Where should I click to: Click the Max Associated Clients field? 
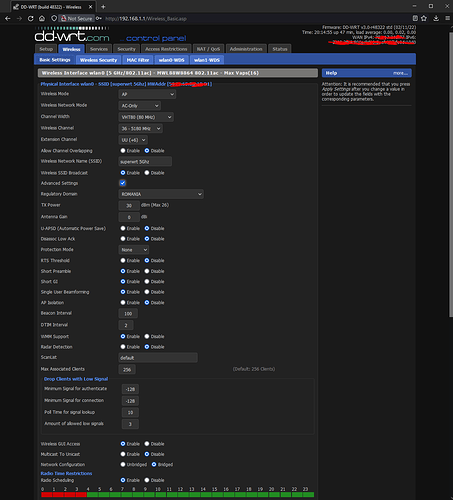[127, 369]
